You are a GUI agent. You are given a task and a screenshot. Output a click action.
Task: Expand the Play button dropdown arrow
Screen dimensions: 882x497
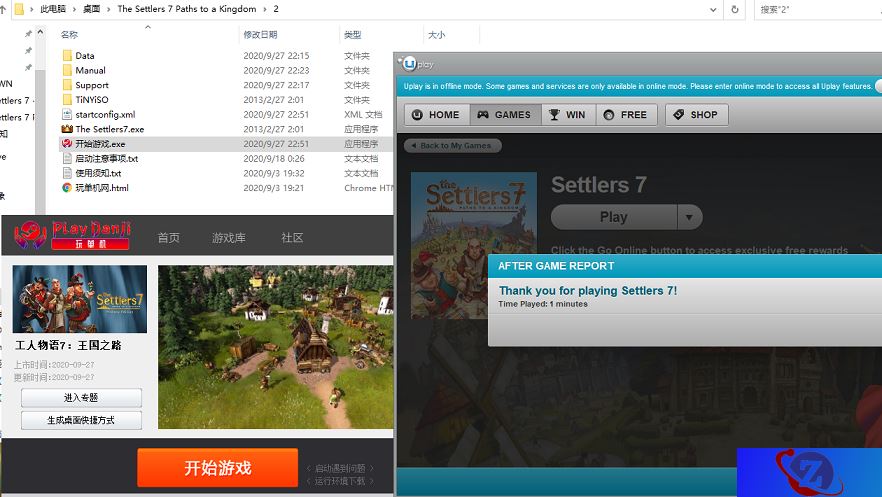[689, 217]
